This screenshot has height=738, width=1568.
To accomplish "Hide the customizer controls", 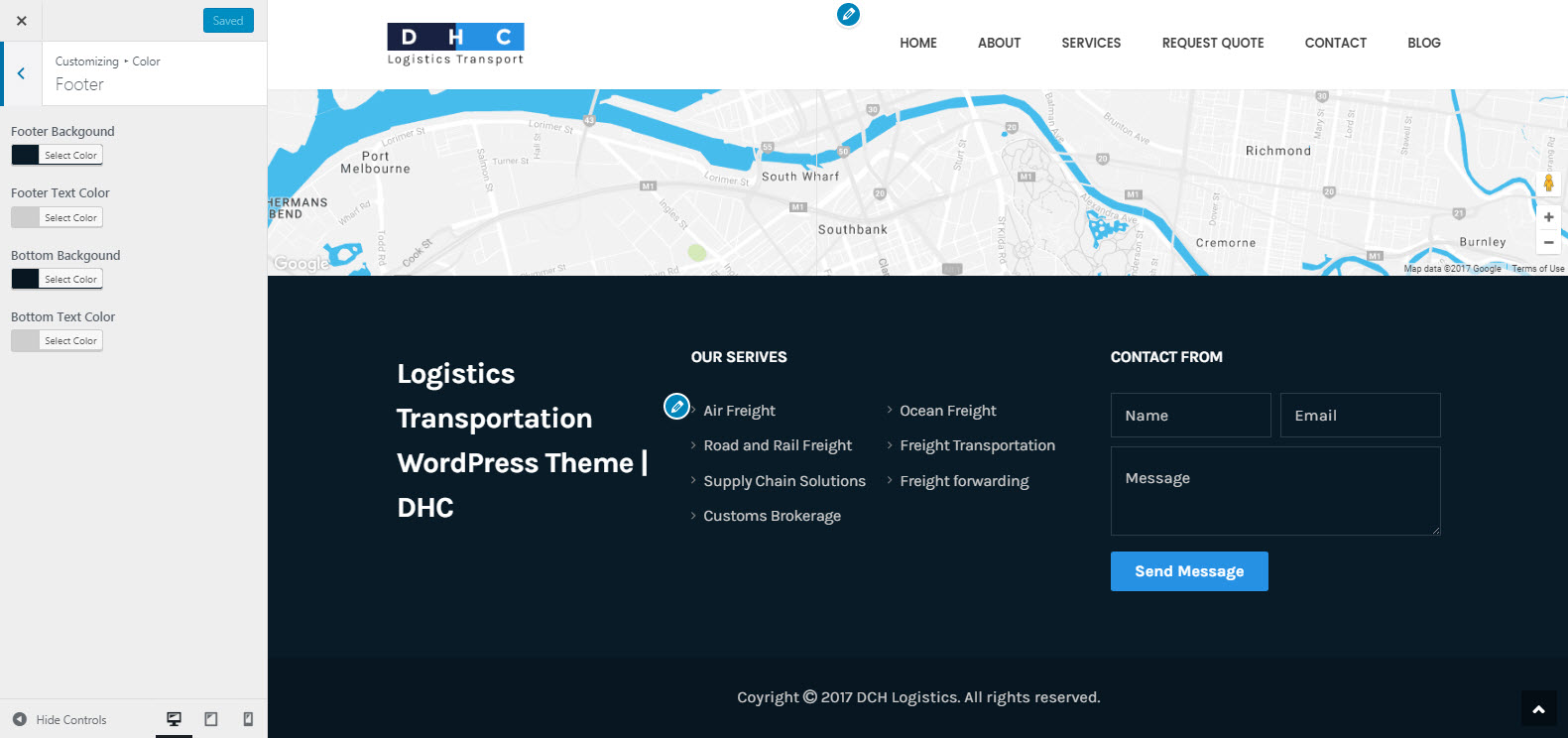I will tap(60, 720).
